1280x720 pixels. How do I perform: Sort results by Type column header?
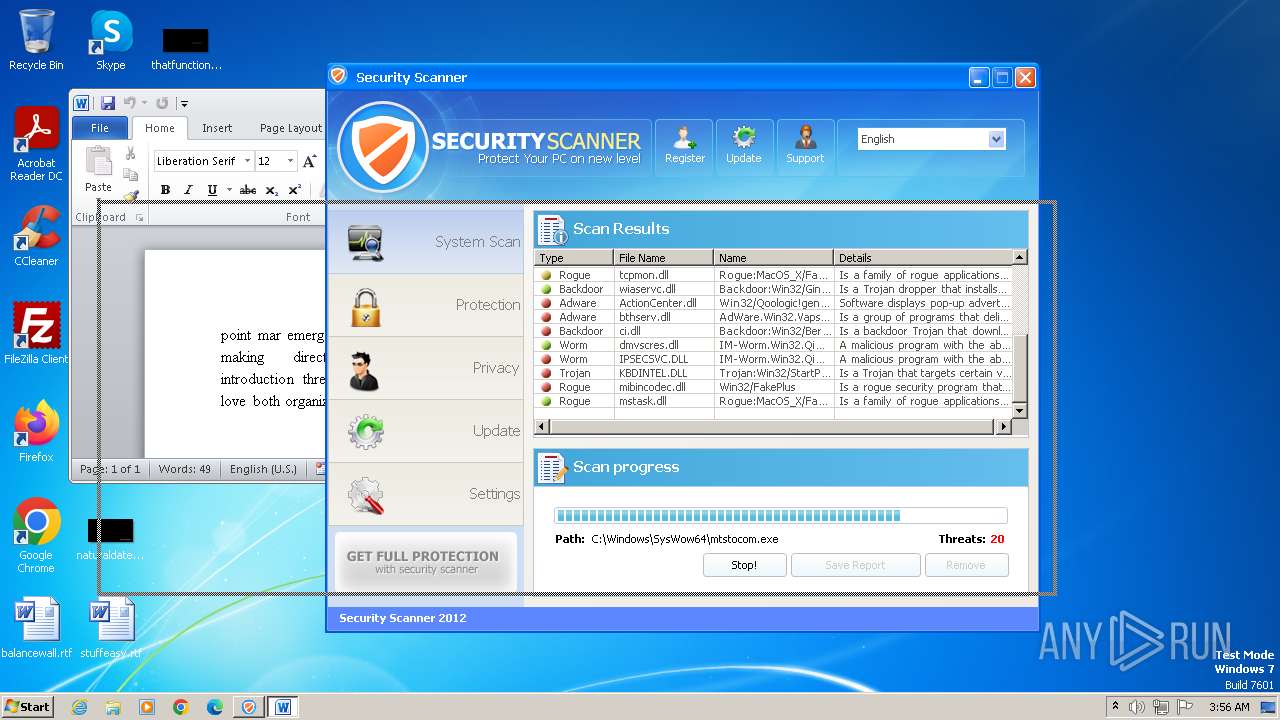(574, 258)
